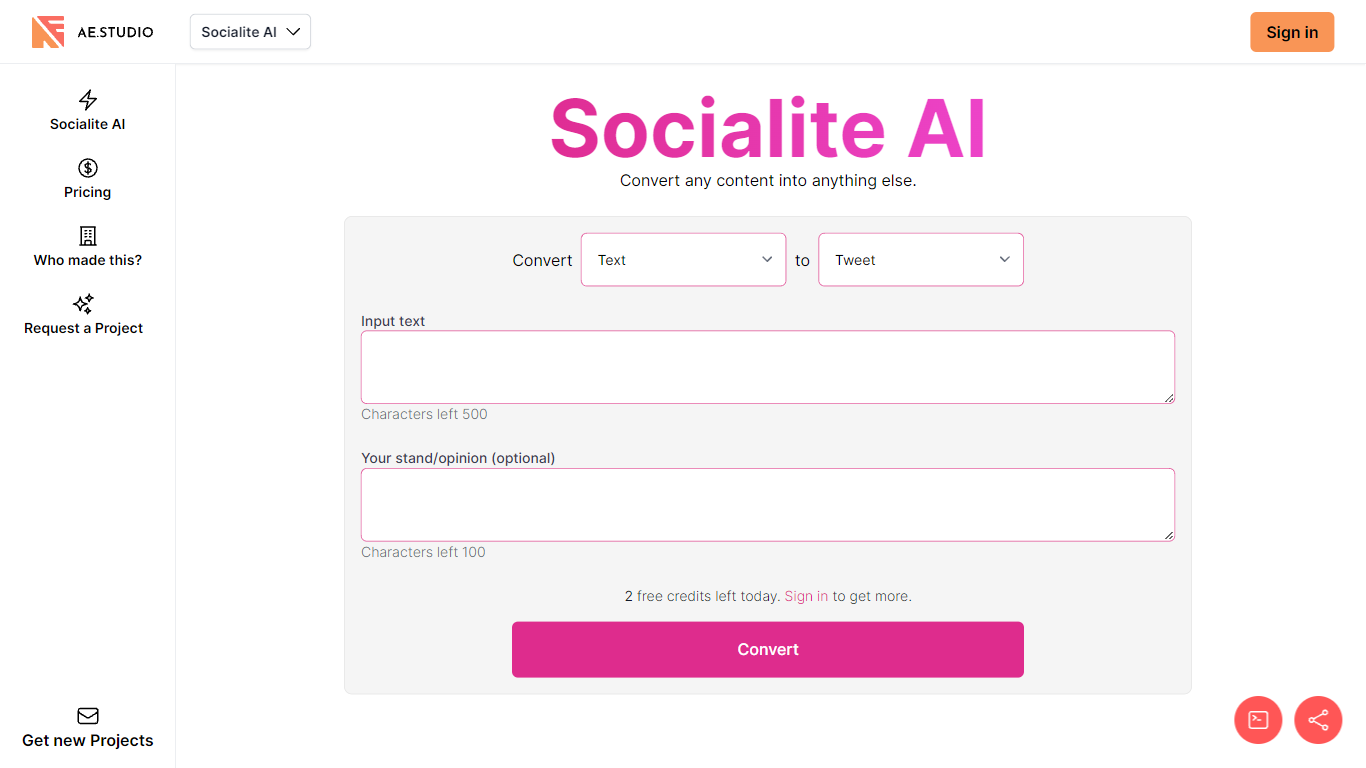Click the sparkles Request a Project icon

pyautogui.click(x=84, y=304)
